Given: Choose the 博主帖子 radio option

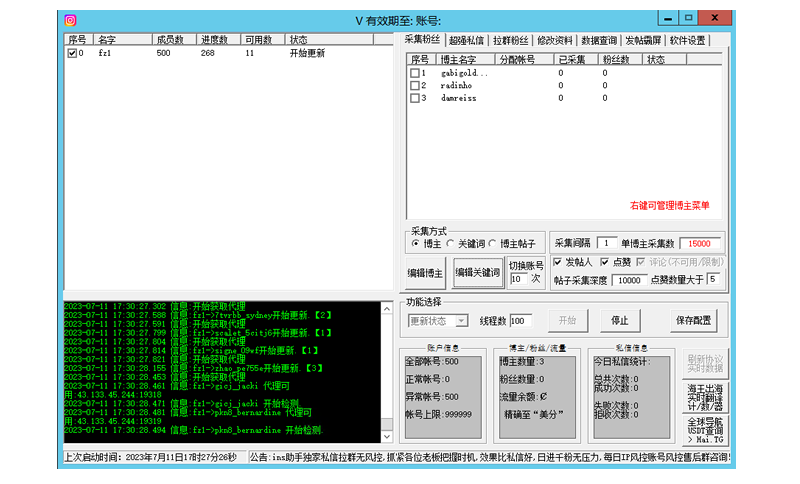Looking at the screenshot, I should coord(492,244).
